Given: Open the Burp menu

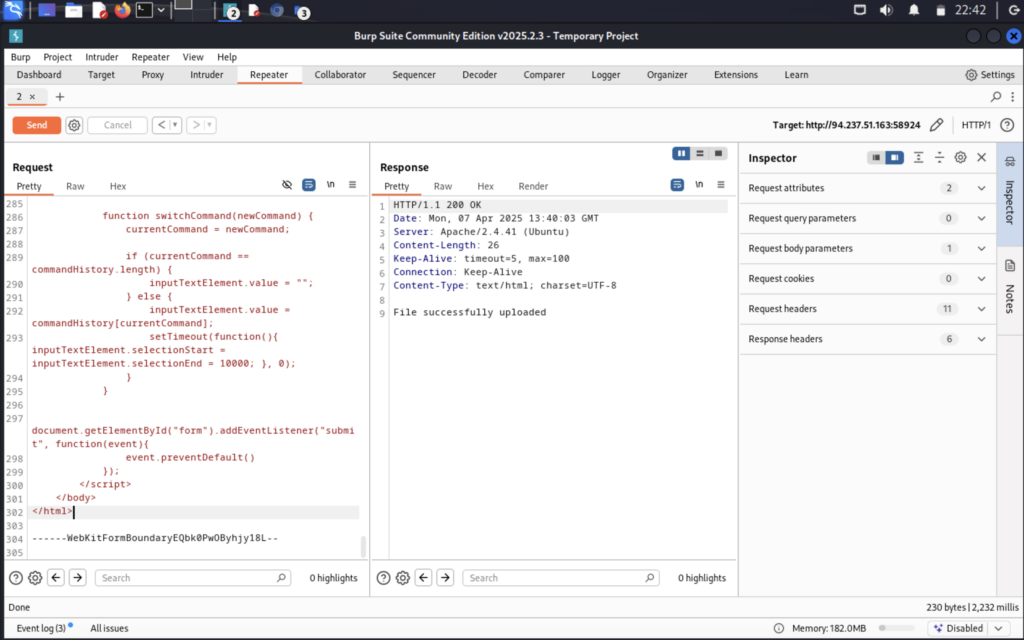Looking at the screenshot, I should [20, 57].
